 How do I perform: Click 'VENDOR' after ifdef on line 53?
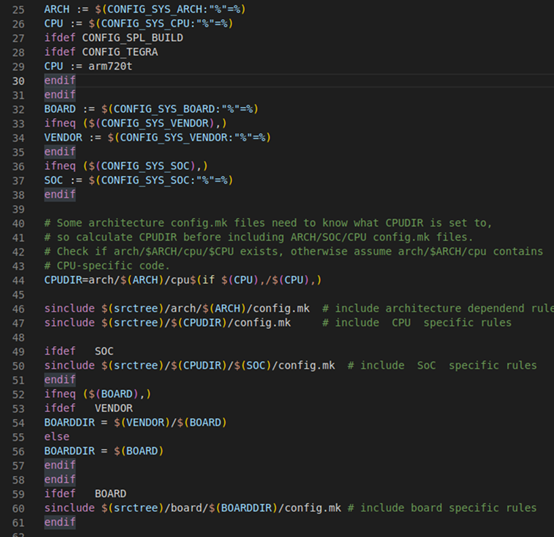(x=113, y=408)
